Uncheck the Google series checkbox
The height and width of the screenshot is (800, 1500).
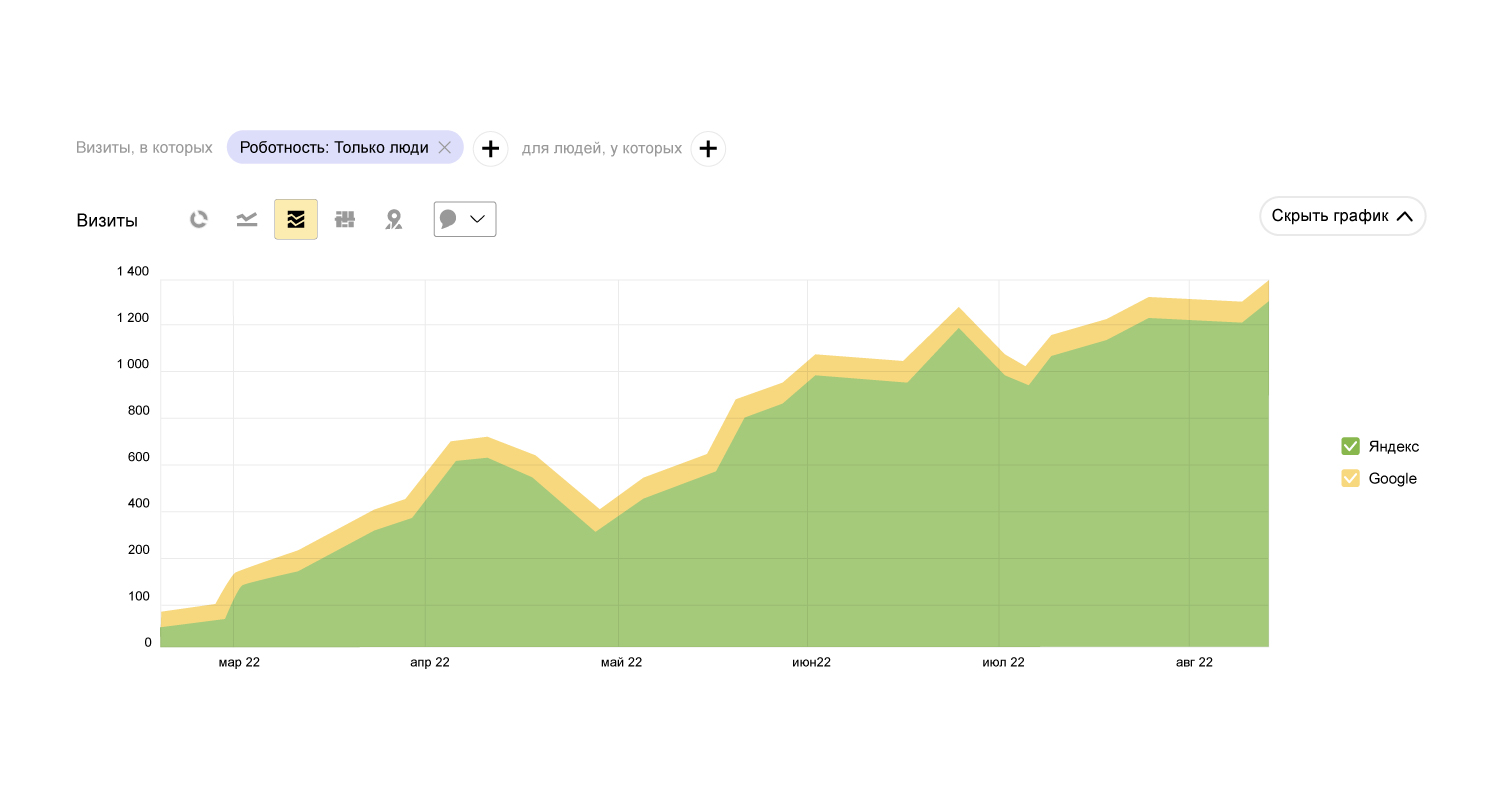coord(1350,478)
